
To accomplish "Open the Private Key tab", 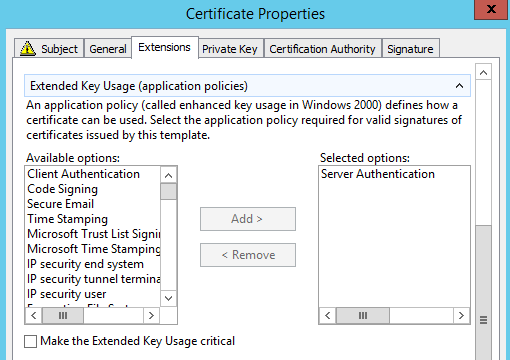I will click(230, 49).
